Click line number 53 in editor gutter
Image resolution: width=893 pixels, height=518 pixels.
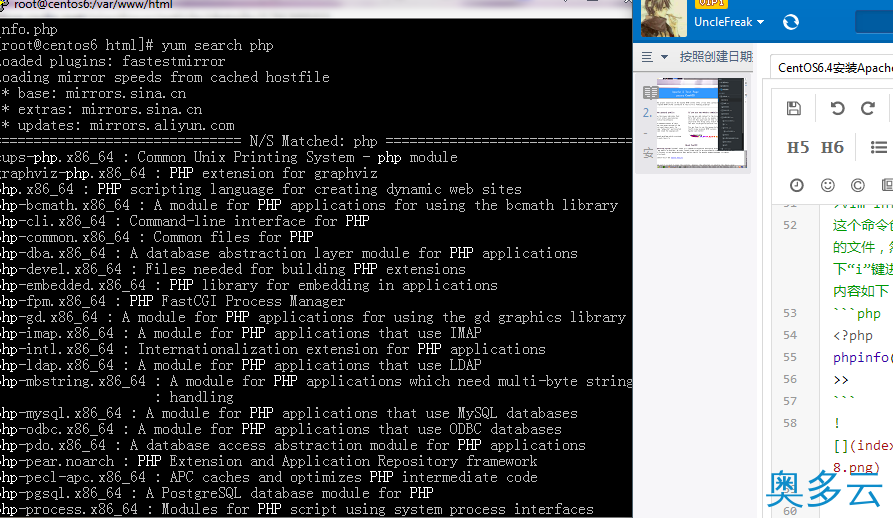(790, 314)
